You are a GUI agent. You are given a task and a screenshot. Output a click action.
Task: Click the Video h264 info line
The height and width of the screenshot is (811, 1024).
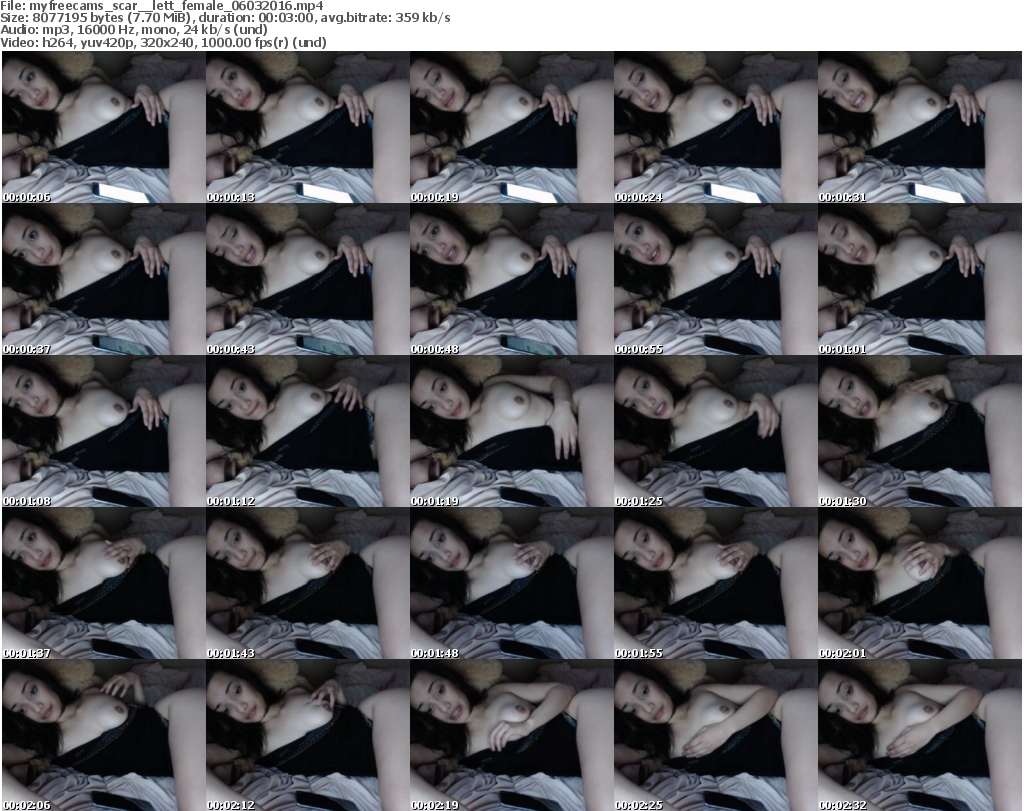172,43
